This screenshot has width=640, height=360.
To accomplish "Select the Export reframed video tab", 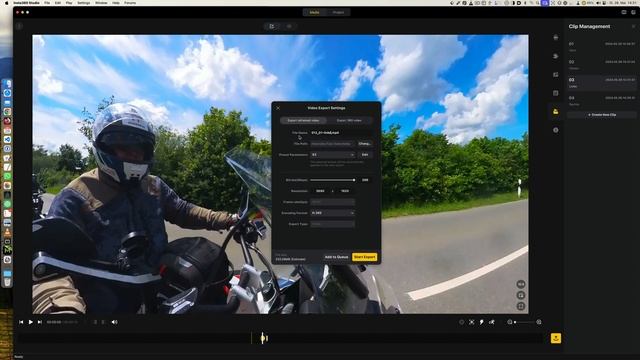I will coord(303,120).
